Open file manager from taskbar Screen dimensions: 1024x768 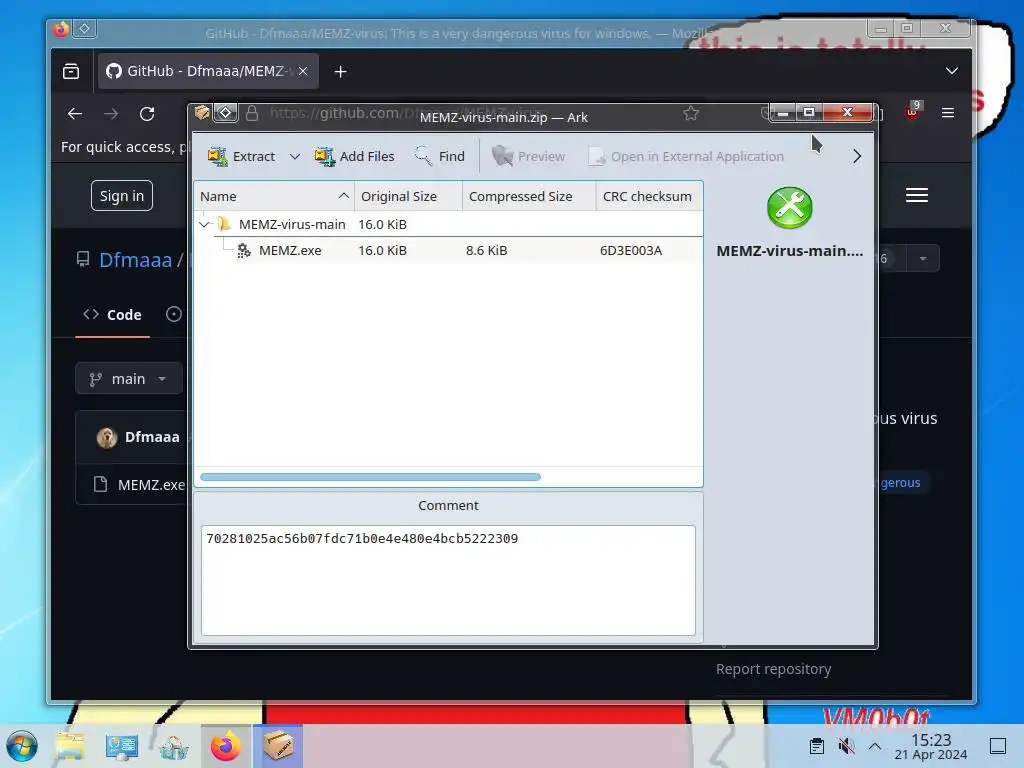tap(70, 746)
